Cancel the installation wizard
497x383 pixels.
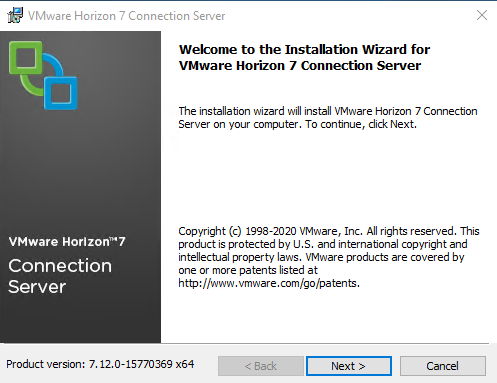[443, 366]
